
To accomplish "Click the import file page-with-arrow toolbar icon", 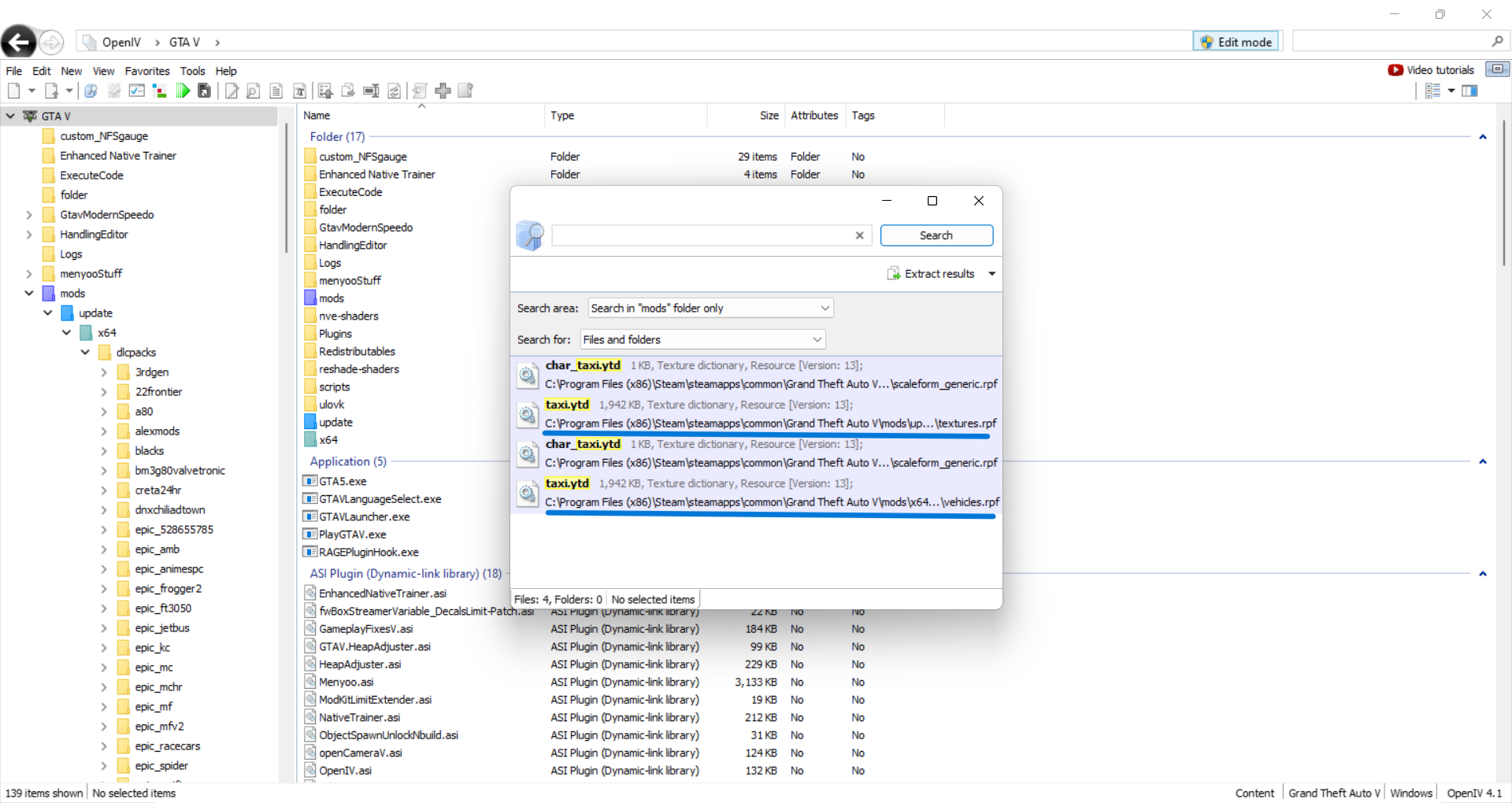I will pyautogui.click(x=51, y=91).
